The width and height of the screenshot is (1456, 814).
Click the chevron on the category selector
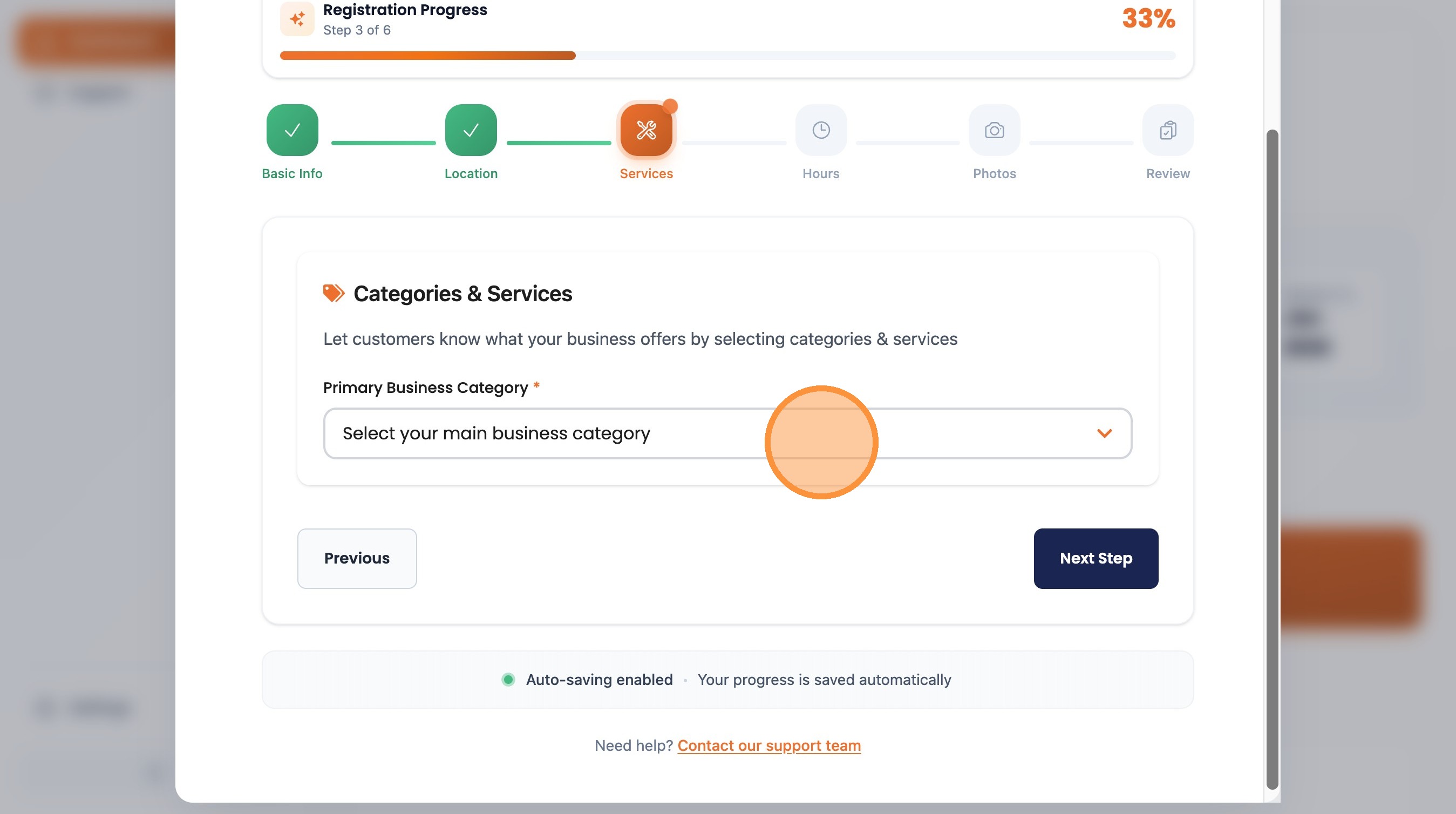point(1105,433)
